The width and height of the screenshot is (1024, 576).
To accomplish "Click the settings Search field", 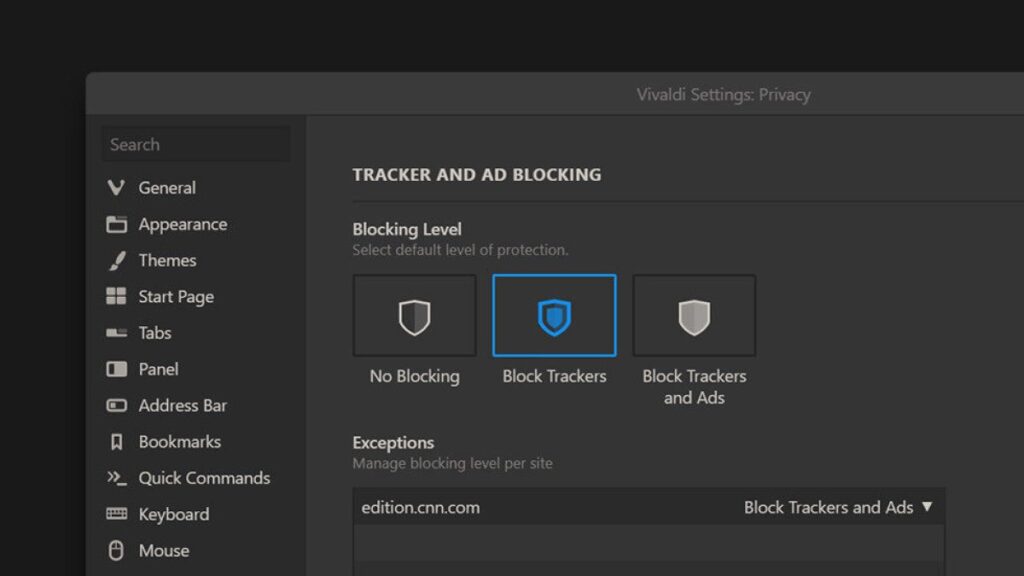I will (x=196, y=145).
